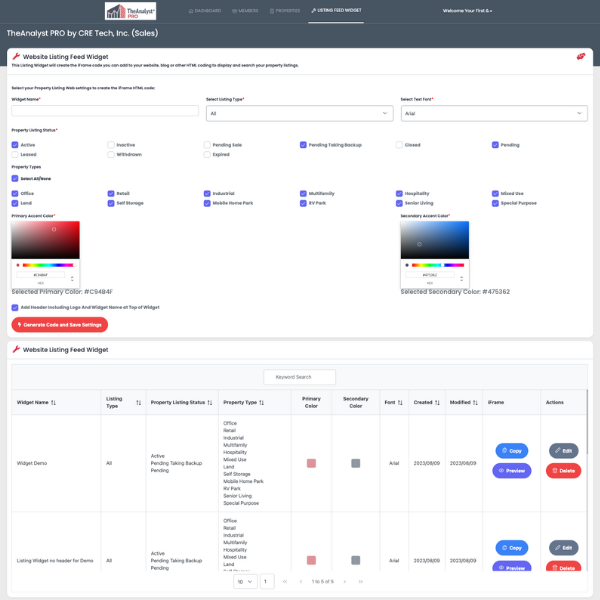Open Welcome user account menu
The height and width of the screenshot is (600, 600).
tap(467, 11)
